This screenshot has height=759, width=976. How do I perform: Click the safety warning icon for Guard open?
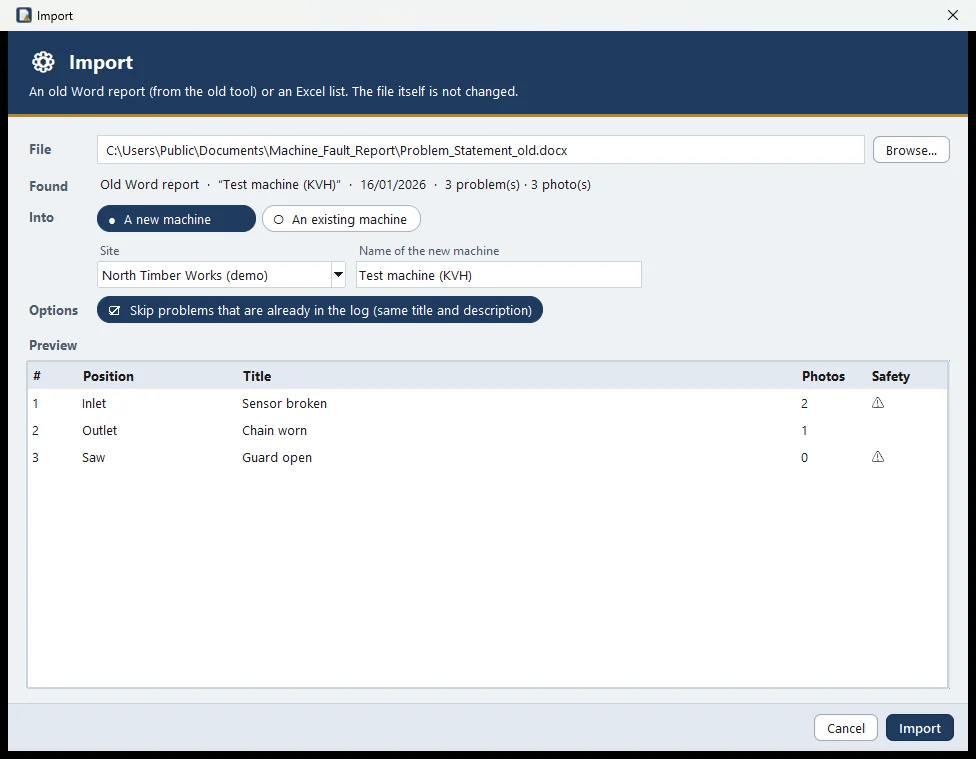click(878, 457)
